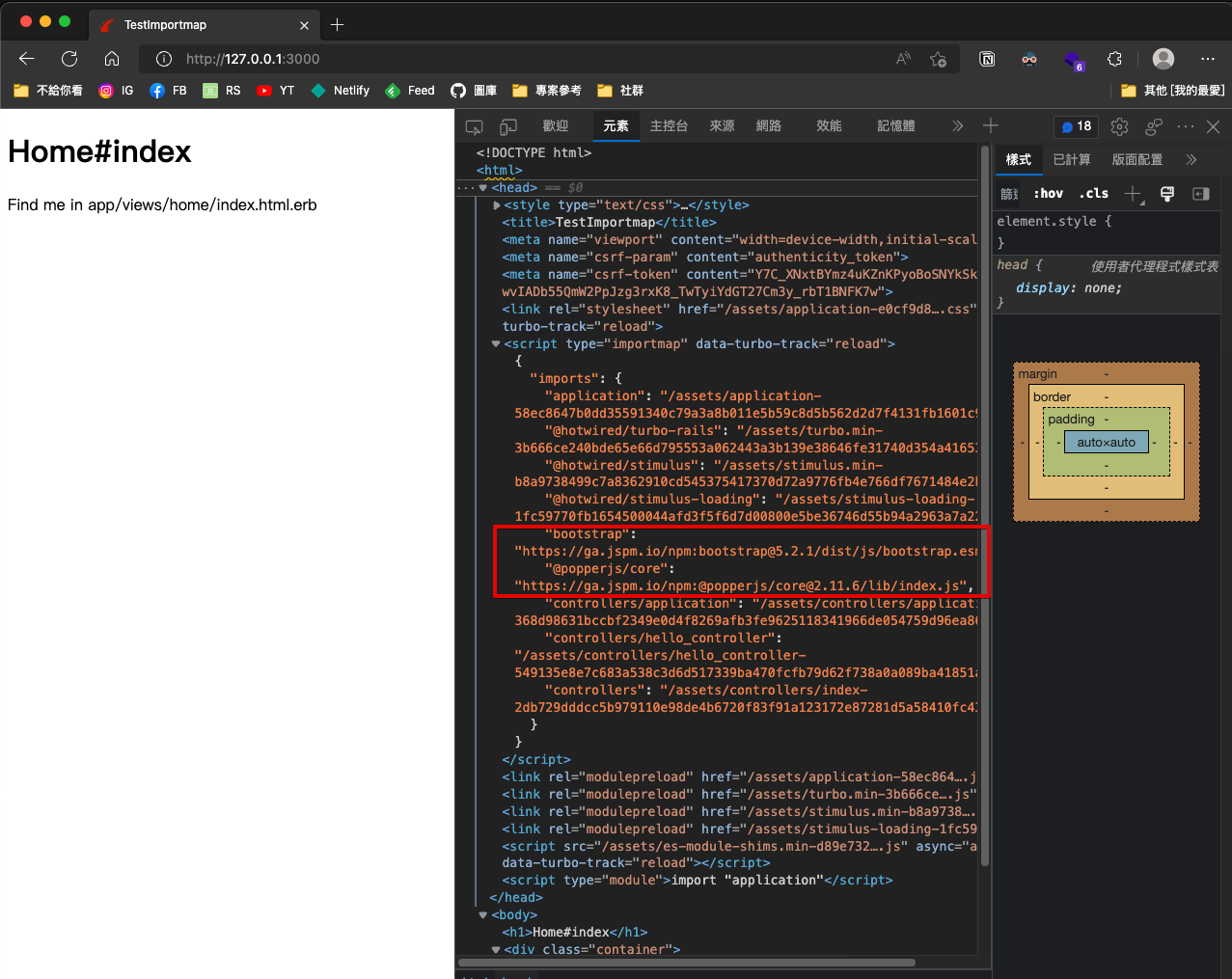Switch to the 記憶體 tab

point(896,126)
